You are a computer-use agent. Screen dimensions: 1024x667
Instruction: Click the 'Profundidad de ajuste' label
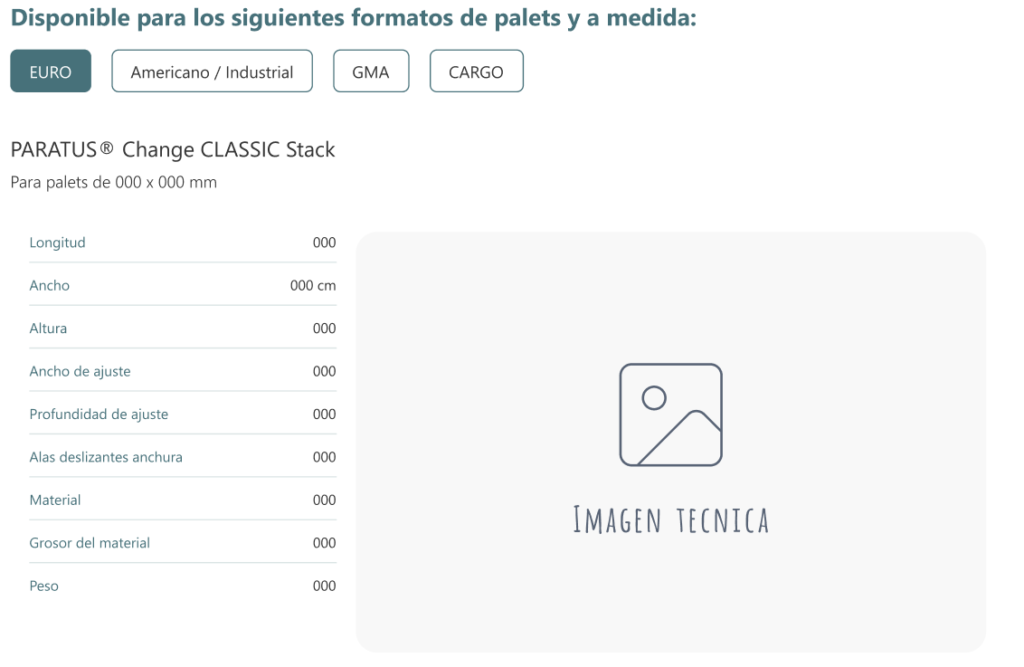[99, 415]
